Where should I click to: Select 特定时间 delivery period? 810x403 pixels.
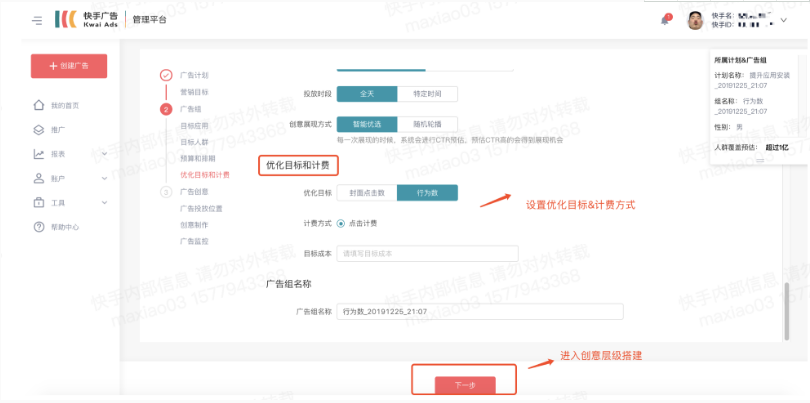pos(427,94)
